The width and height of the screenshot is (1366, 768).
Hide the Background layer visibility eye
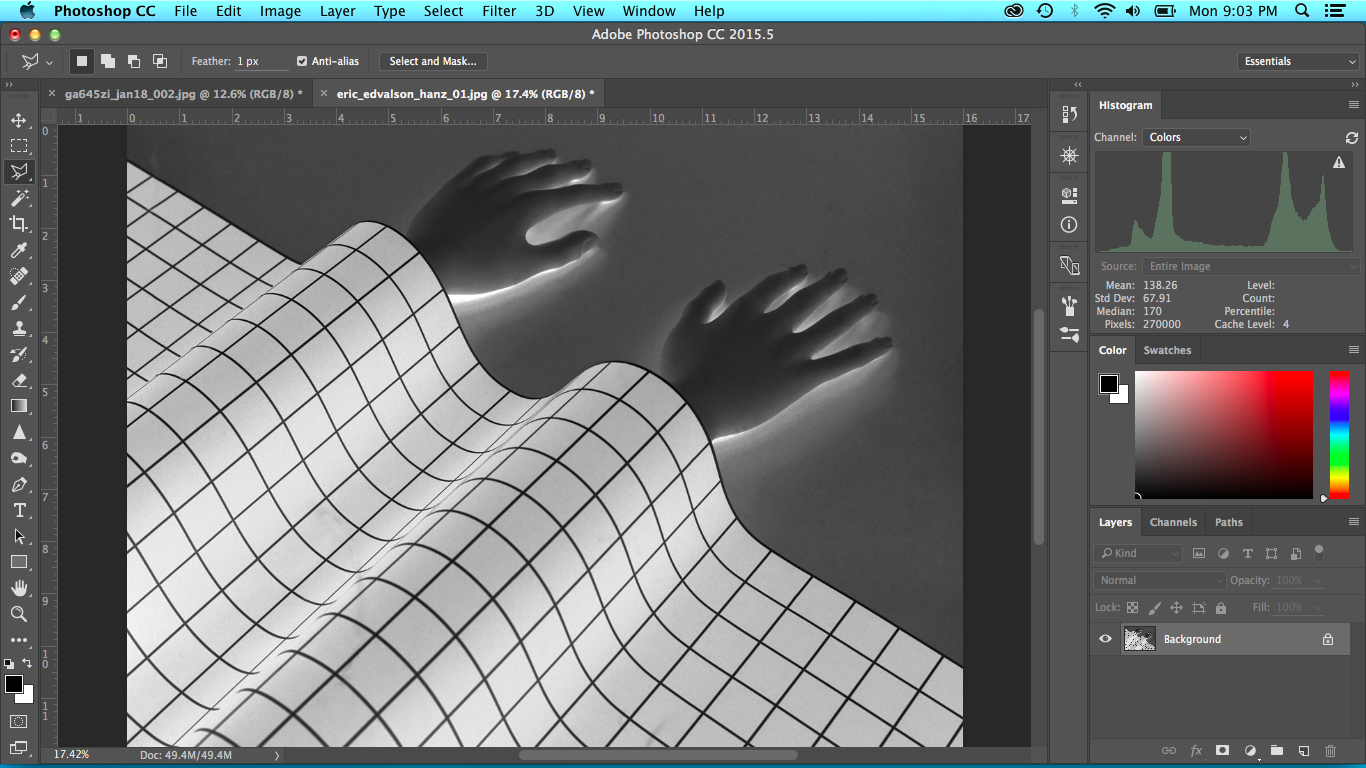point(1105,639)
